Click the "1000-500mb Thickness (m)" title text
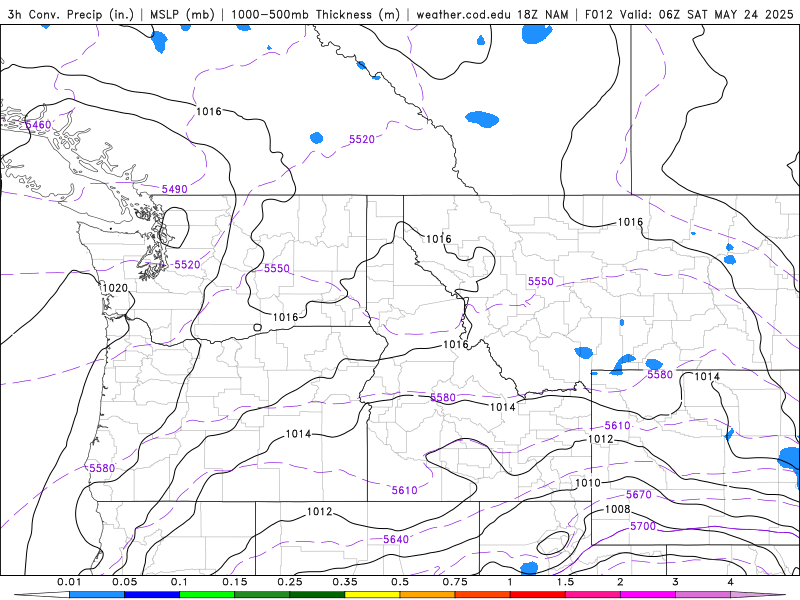This screenshot has height=600, width=800. coord(315,14)
